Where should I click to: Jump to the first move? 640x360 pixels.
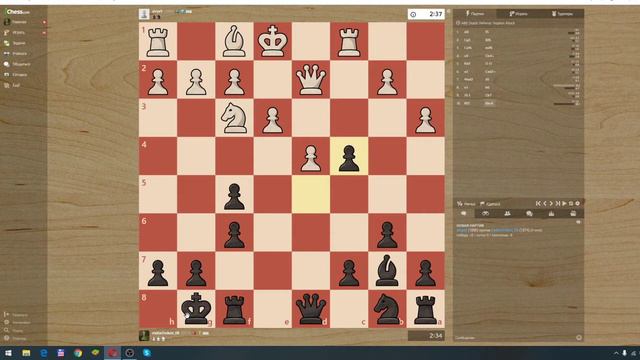point(538,203)
